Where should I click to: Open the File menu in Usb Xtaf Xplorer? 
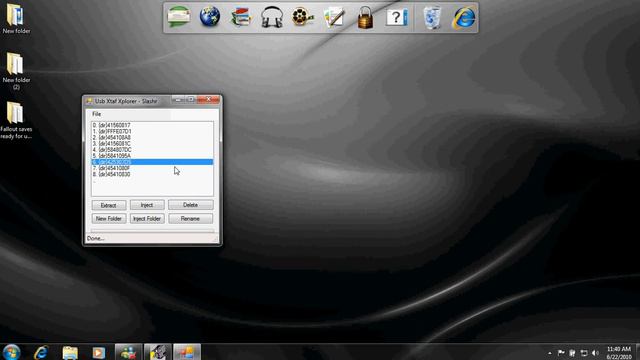click(96, 114)
